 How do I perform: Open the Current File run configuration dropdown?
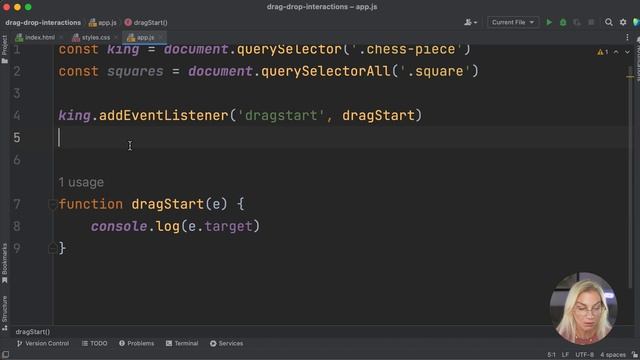pyautogui.click(x=513, y=22)
